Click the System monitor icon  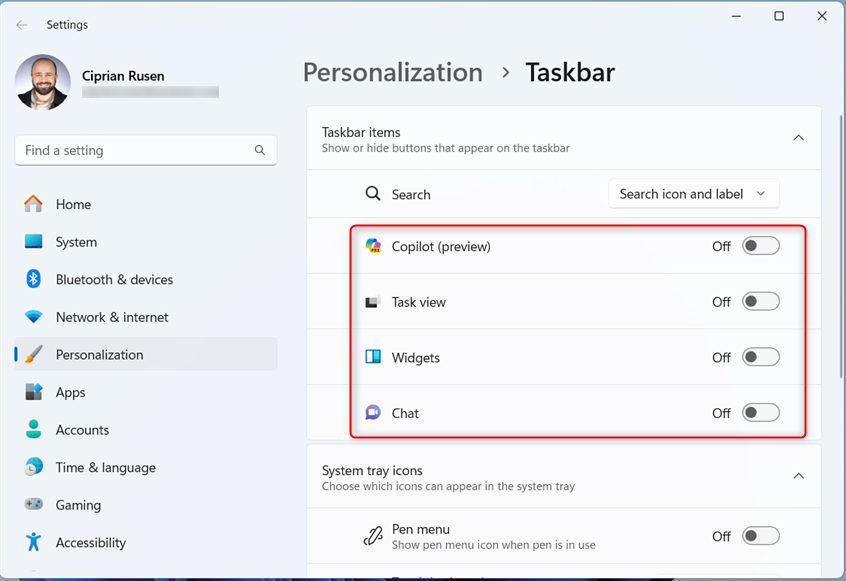[33, 242]
